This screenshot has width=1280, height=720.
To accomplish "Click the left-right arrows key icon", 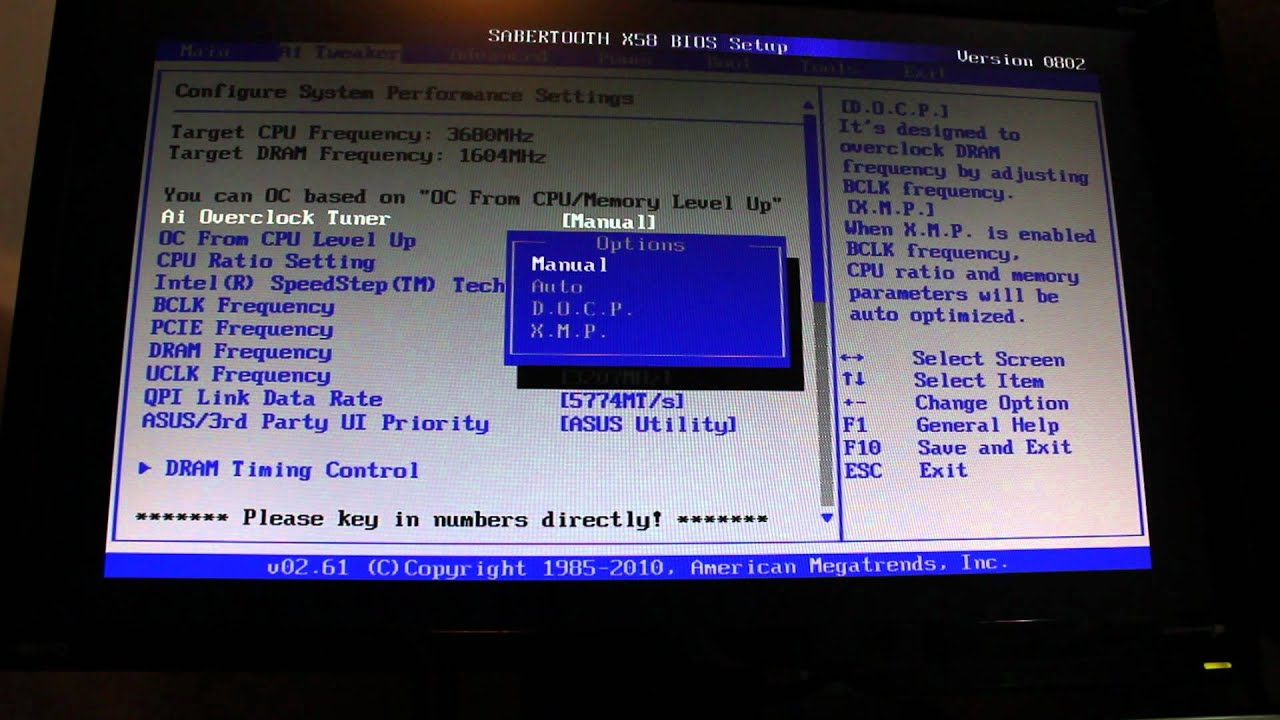I will click(x=852, y=358).
